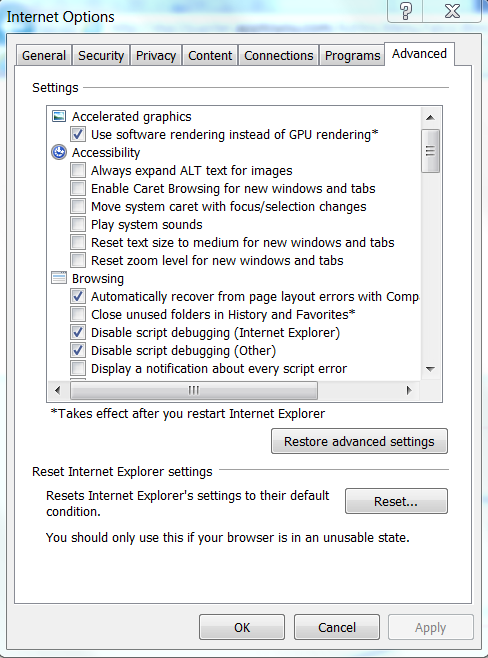
Task: Click the vertical scrollbar up arrow
Action: [x=430, y=118]
